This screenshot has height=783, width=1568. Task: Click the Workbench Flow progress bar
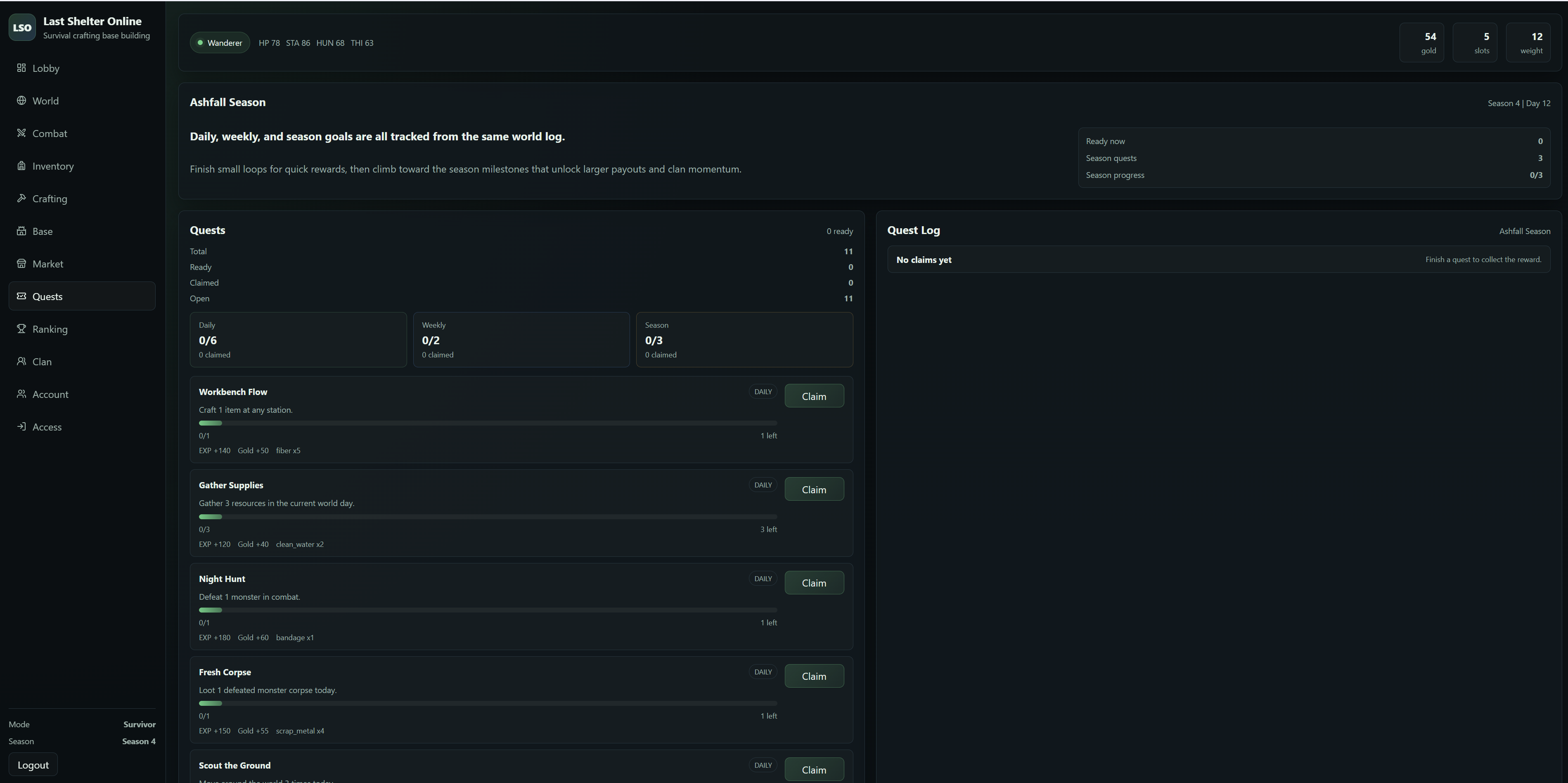[x=488, y=423]
